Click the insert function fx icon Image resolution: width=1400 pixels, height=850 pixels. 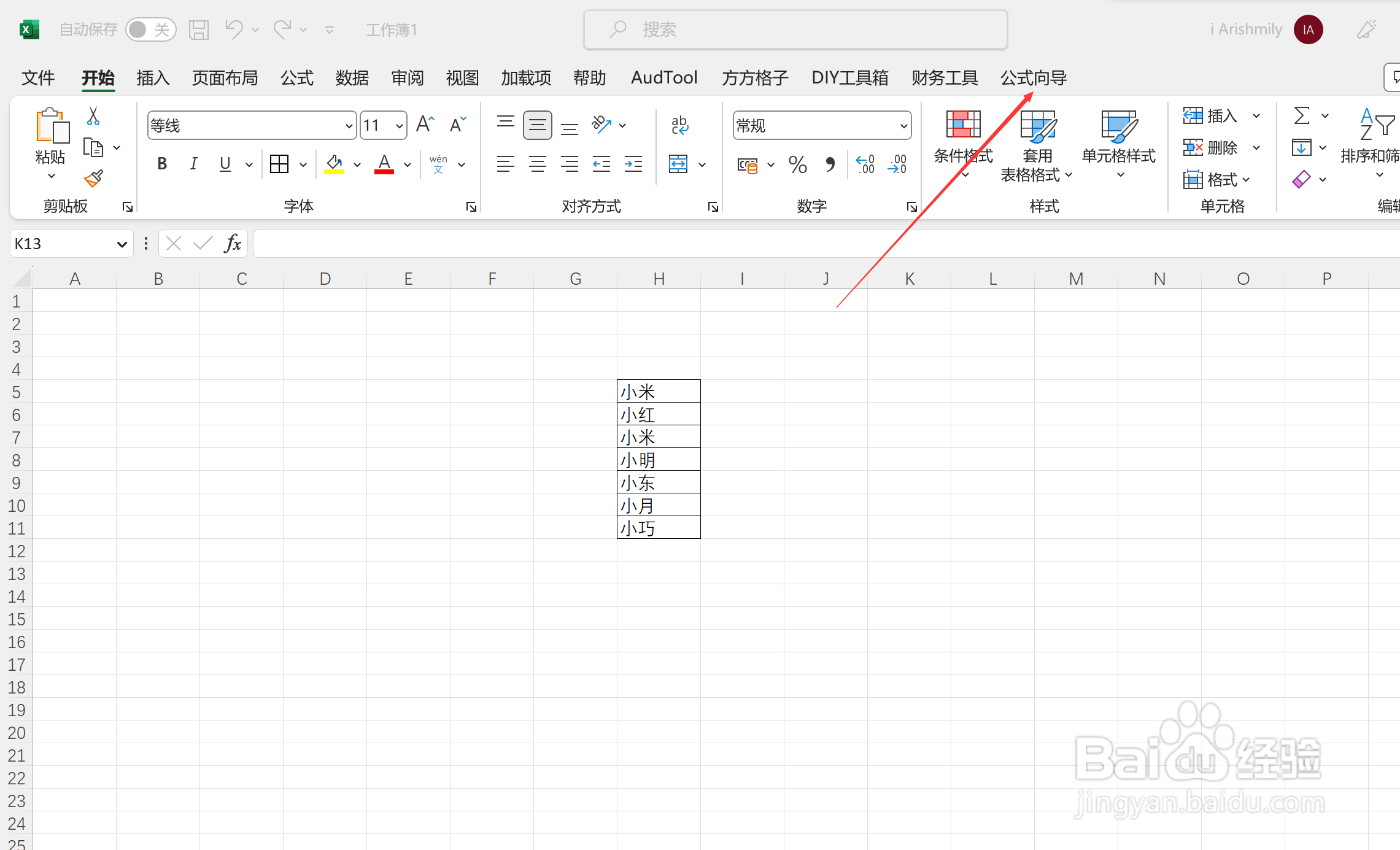(233, 244)
